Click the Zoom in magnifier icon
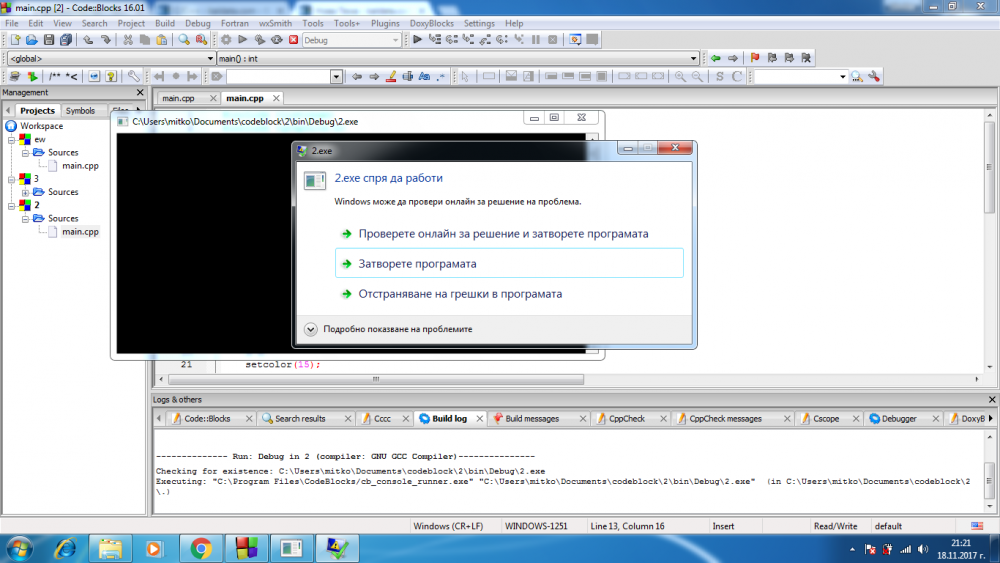Image resolution: width=1000 pixels, height=563 pixels. [x=680, y=77]
